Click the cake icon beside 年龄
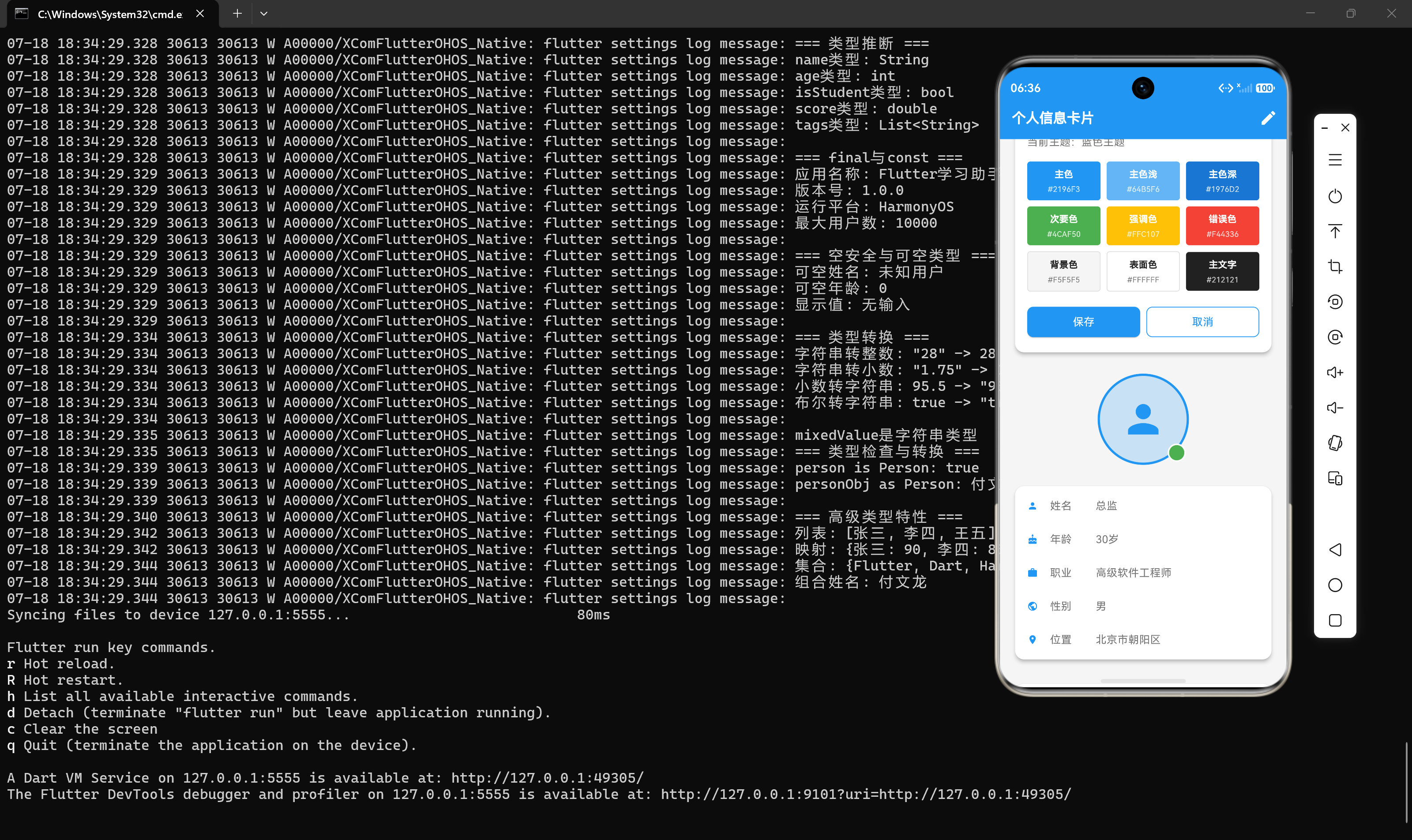1412x840 pixels. pyautogui.click(x=1032, y=540)
